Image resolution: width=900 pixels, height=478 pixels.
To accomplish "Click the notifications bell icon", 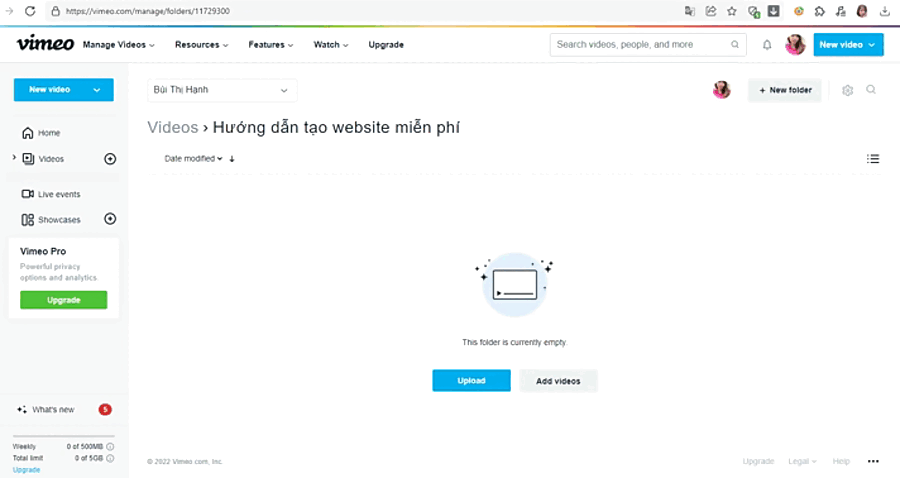I will click(x=767, y=45).
